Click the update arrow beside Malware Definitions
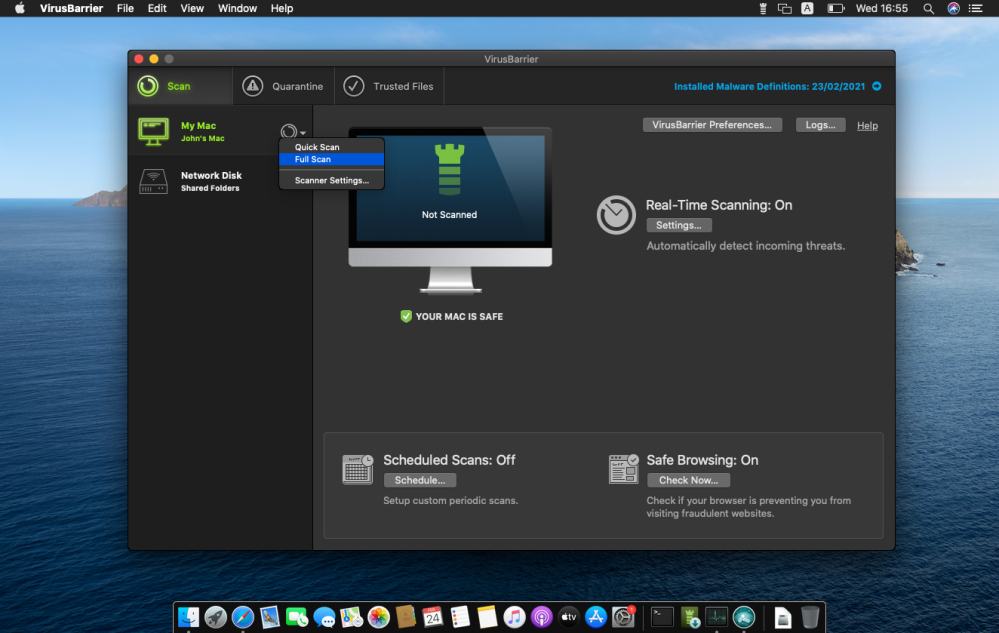This screenshot has height=633, width=999. click(877, 87)
